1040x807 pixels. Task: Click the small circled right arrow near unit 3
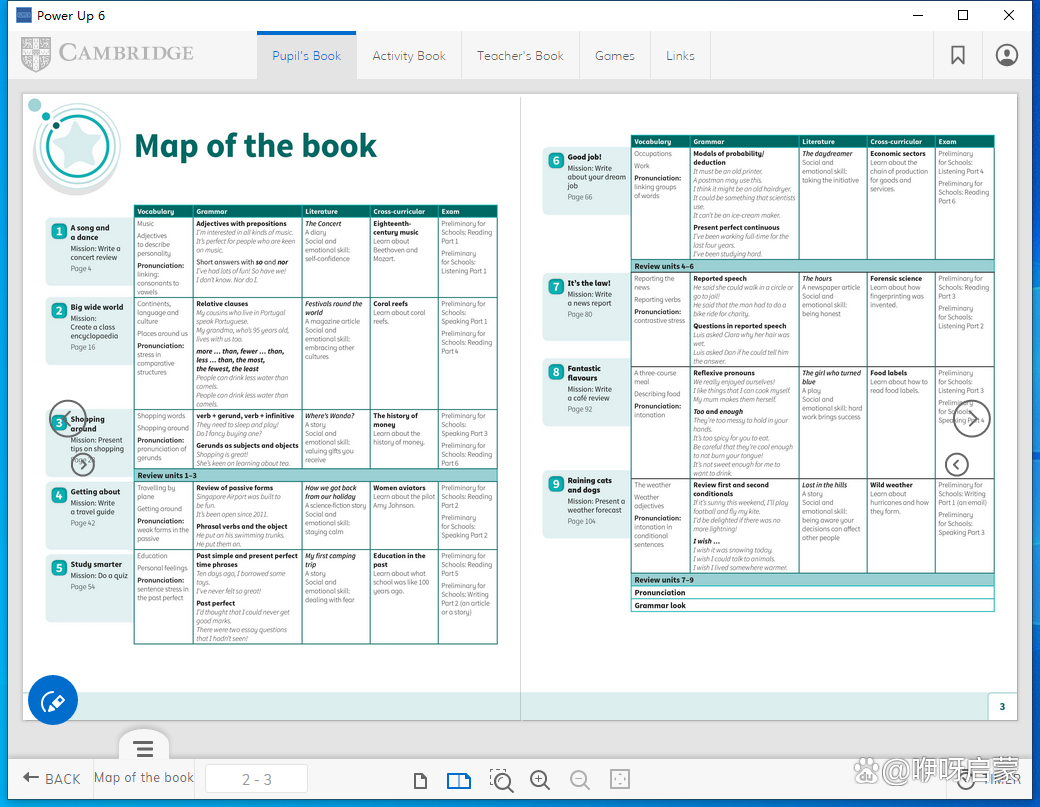point(83,465)
